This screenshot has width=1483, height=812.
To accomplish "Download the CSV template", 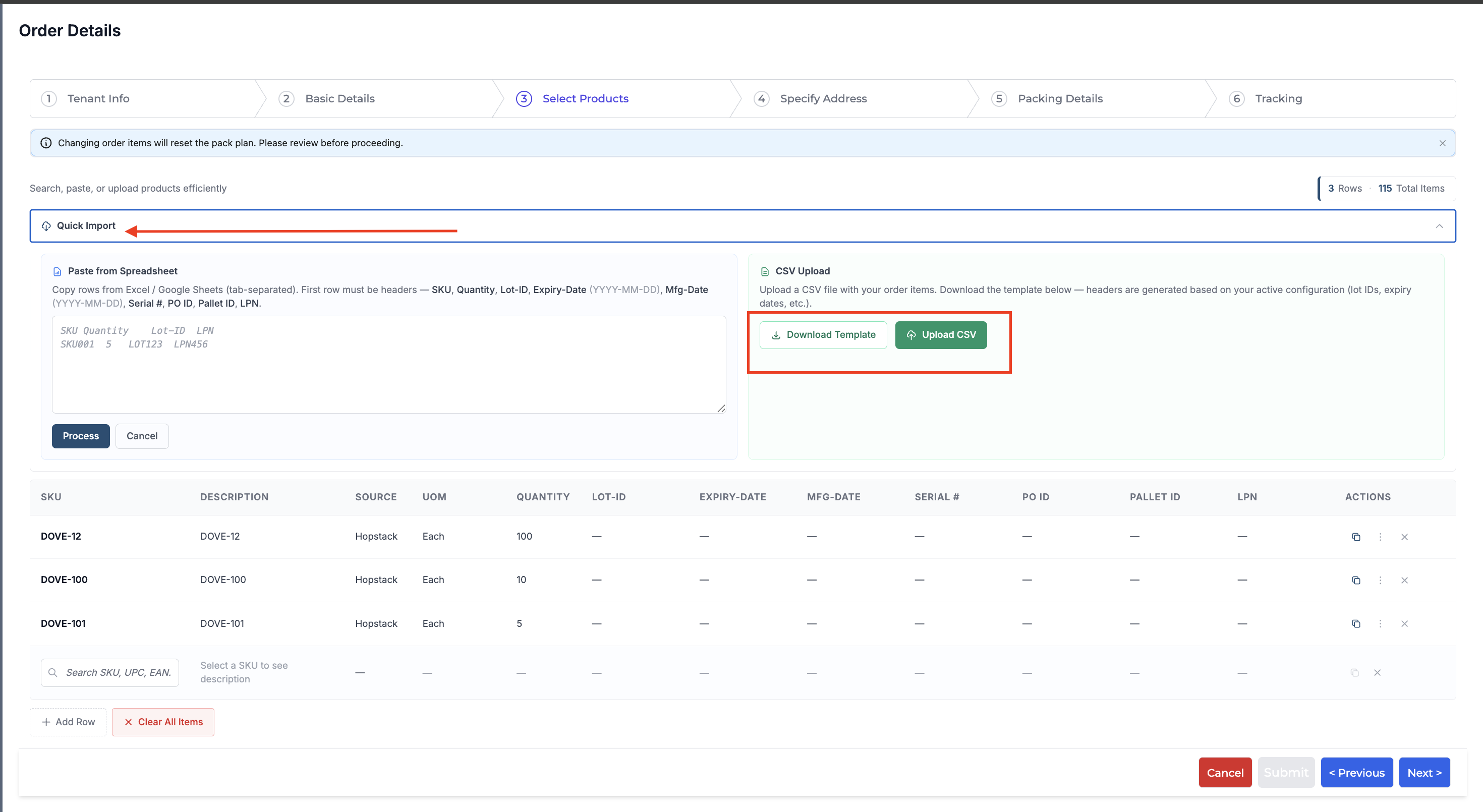I will coord(823,335).
